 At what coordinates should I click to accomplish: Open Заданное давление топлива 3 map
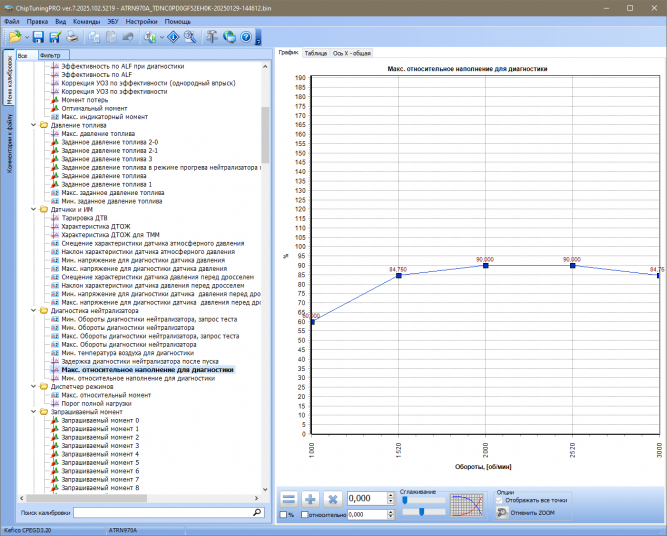(x=106, y=159)
